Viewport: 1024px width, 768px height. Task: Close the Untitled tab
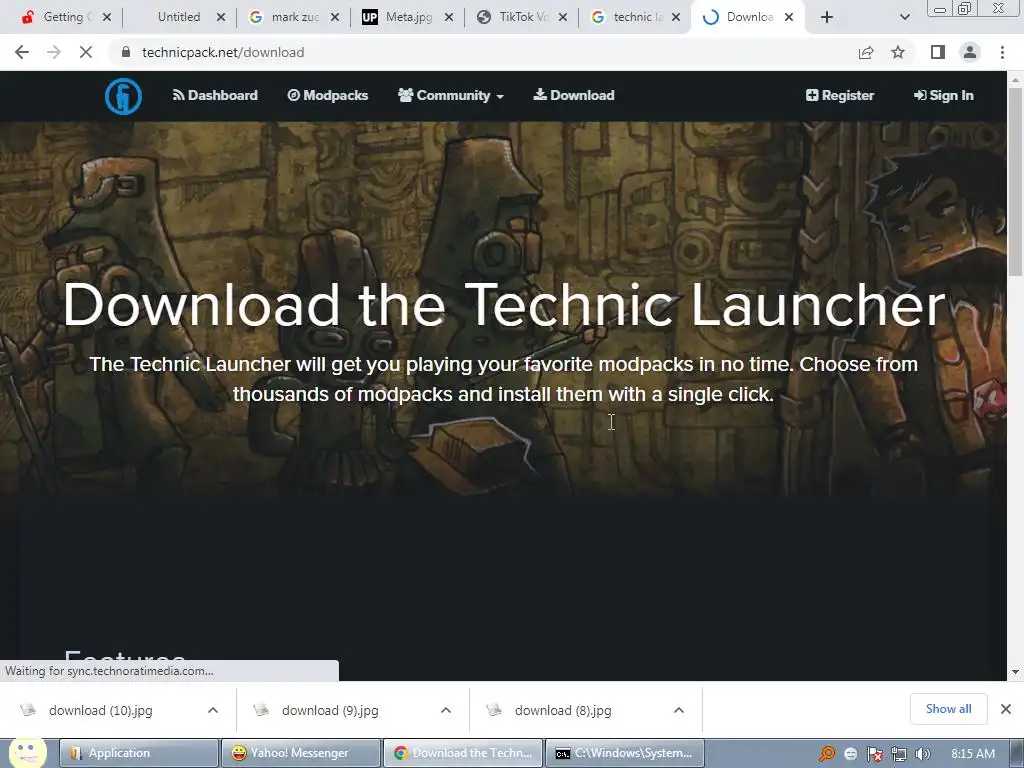click(221, 17)
